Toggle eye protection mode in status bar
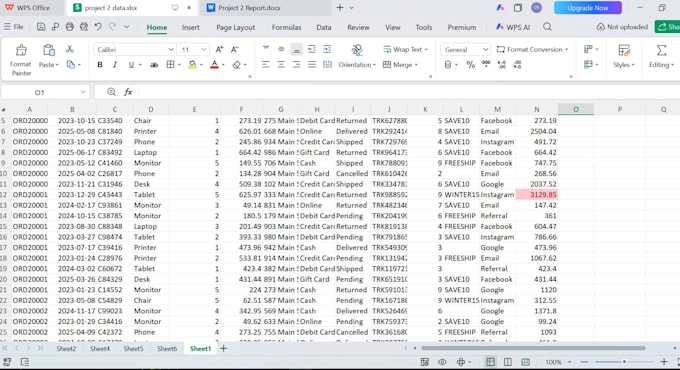Image resolution: width=680 pixels, height=370 pixels. pos(442,362)
